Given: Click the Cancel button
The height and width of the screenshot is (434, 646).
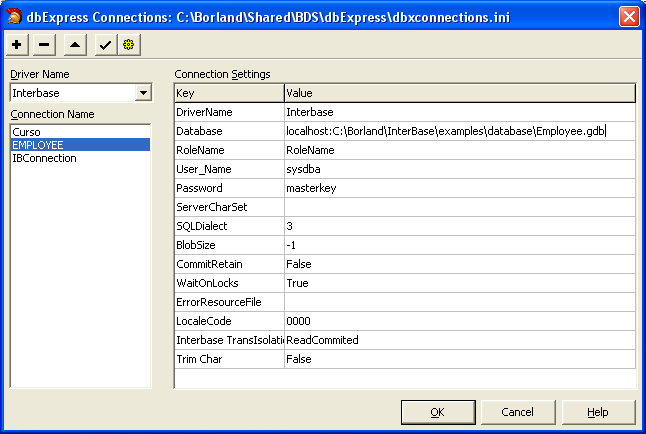Looking at the screenshot, I should 517,412.
